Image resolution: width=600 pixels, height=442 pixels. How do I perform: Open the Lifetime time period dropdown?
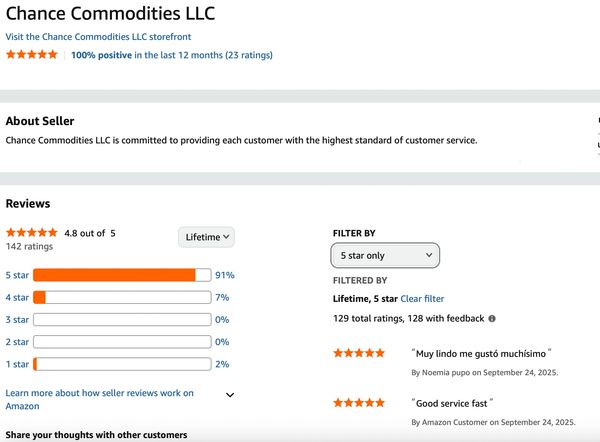click(x=207, y=237)
